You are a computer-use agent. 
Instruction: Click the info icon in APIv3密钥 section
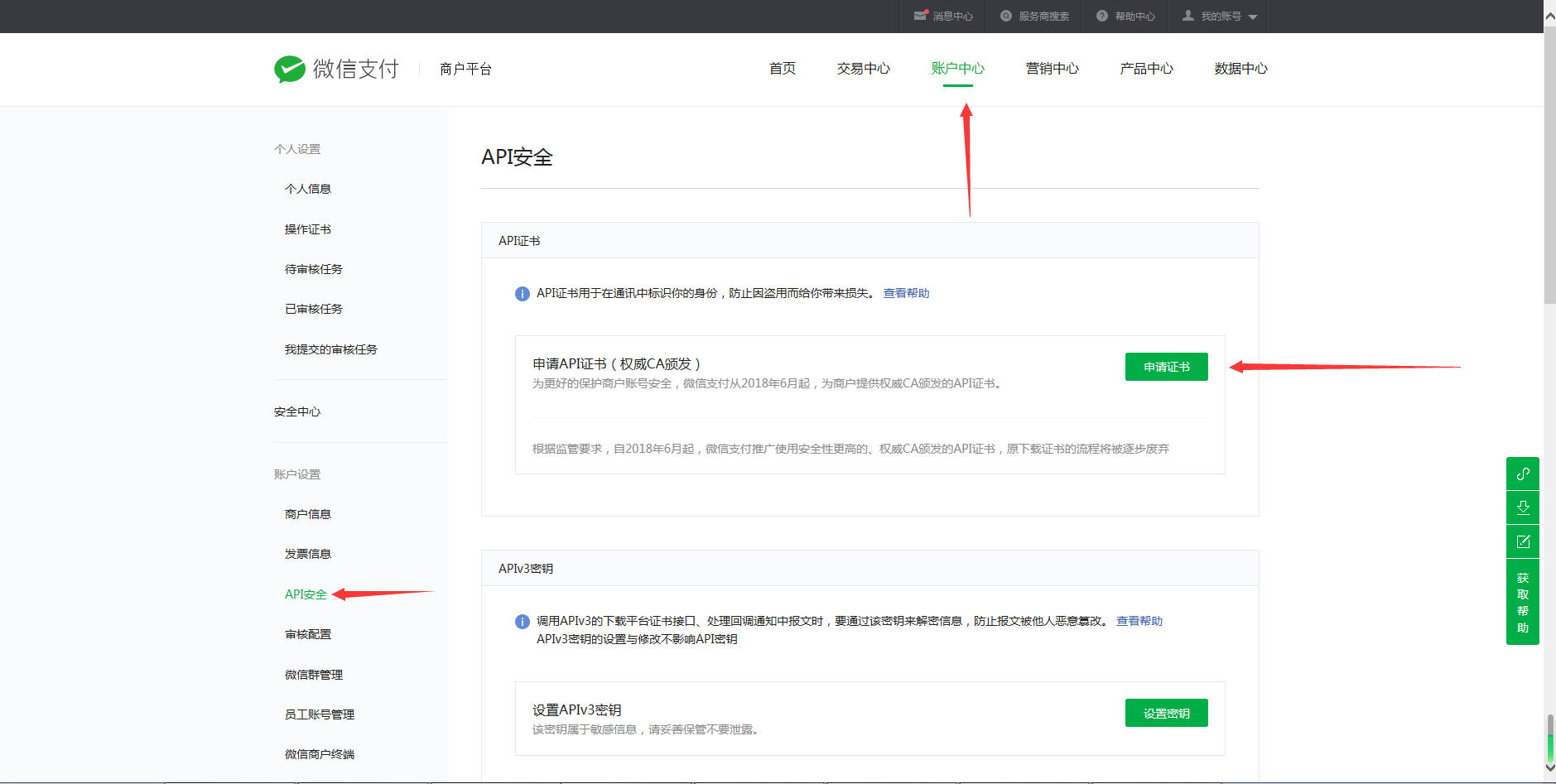(x=523, y=622)
